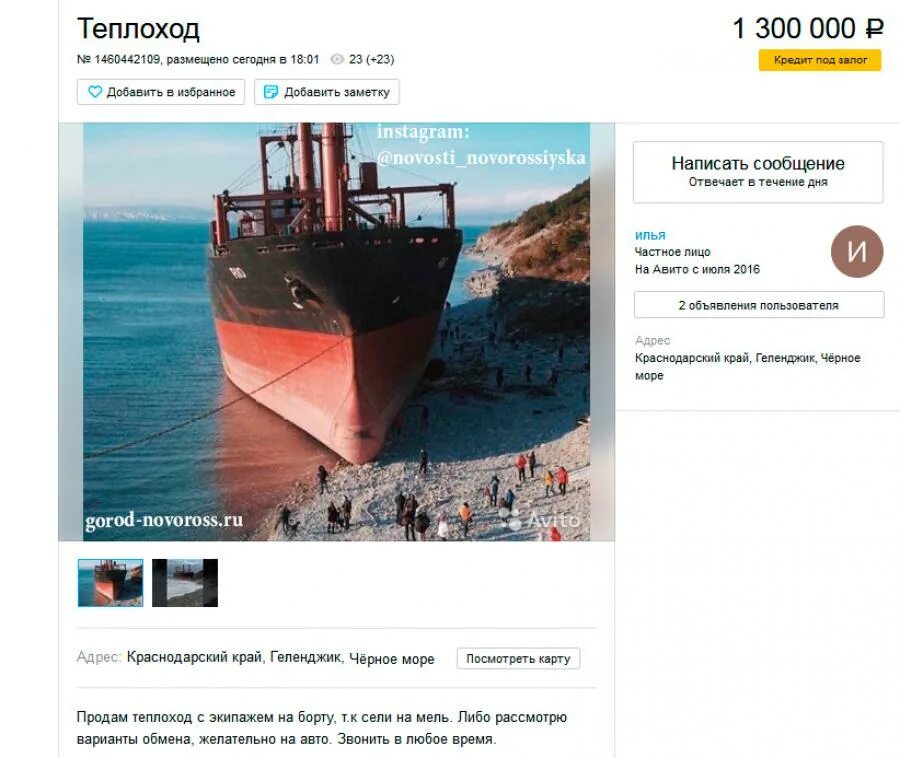View 2 объявления пользователя
The image size is (900, 758).
pos(758,305)
